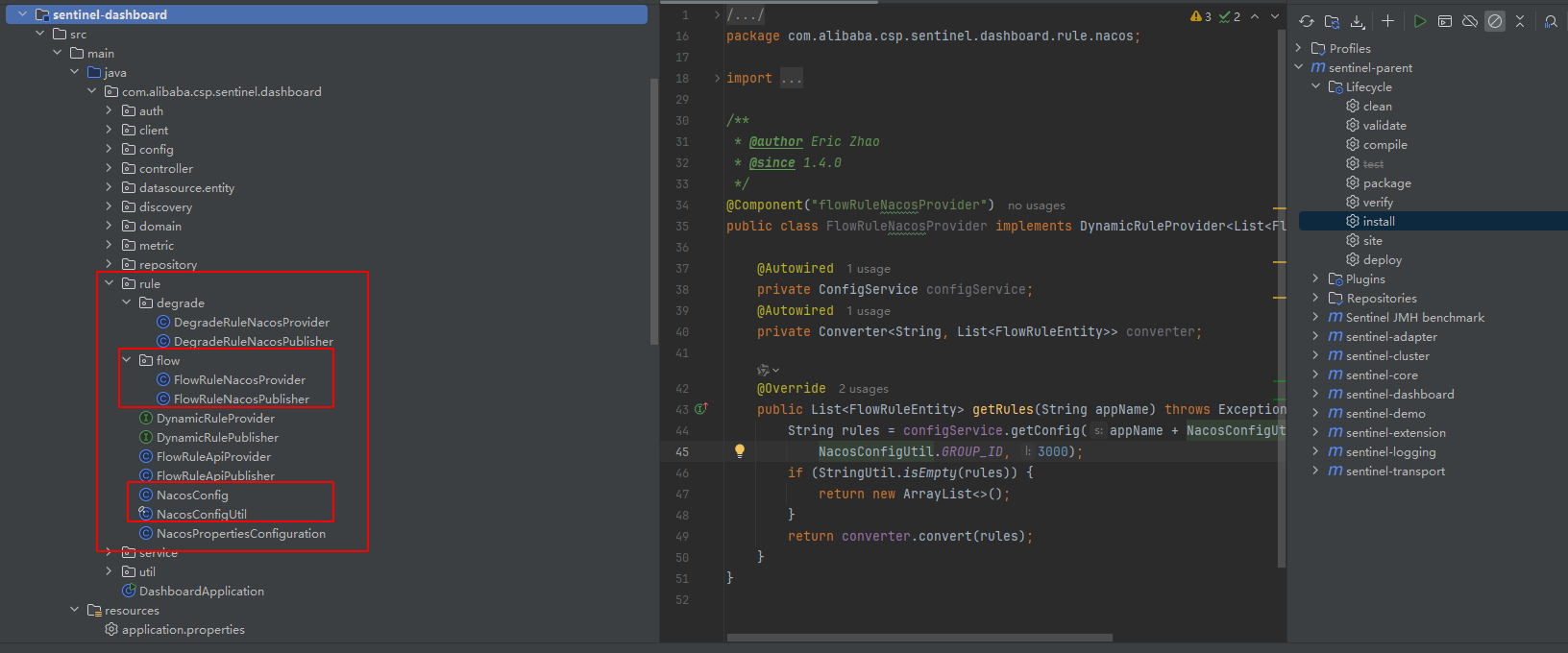This screenshot has width=1568, height=653.
Task: Expand the Plugins node
Action: (1316, 278)
